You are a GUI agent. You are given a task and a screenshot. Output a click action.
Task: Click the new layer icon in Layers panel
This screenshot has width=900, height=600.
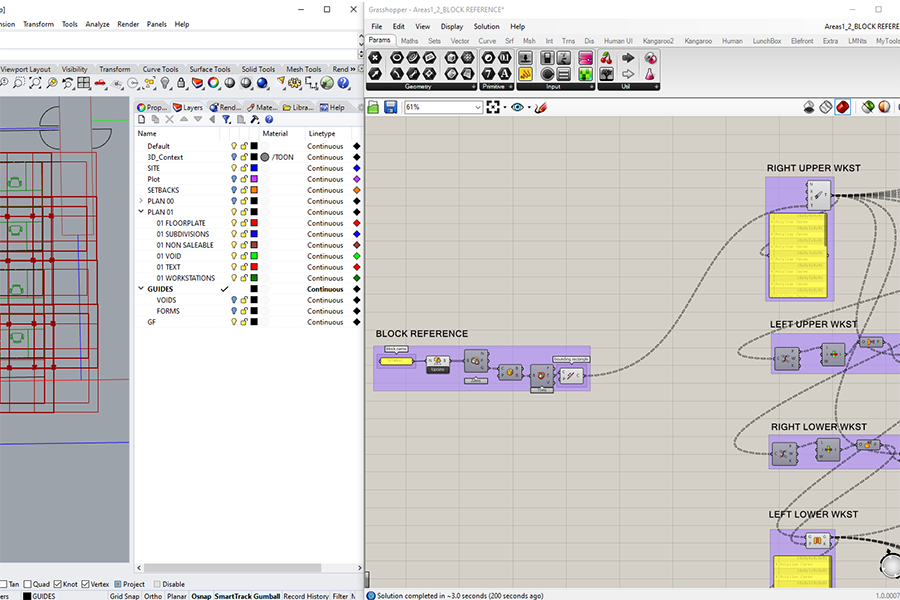coord(141,120)
